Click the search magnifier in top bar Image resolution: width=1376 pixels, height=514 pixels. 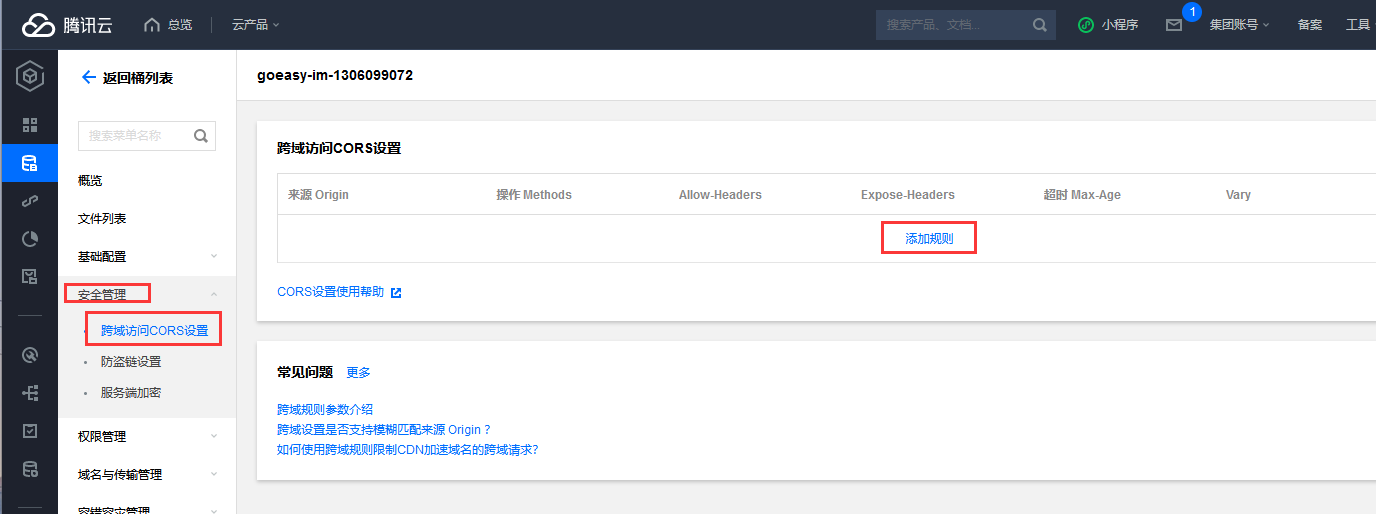(x=1040, y=25)
